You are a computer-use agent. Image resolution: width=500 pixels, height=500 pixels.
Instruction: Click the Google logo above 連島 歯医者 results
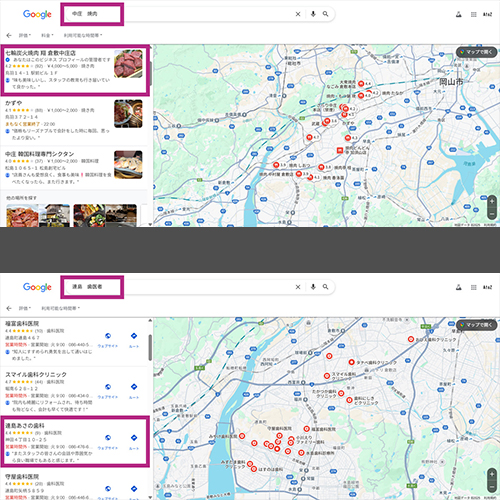[x=37, y=287]
